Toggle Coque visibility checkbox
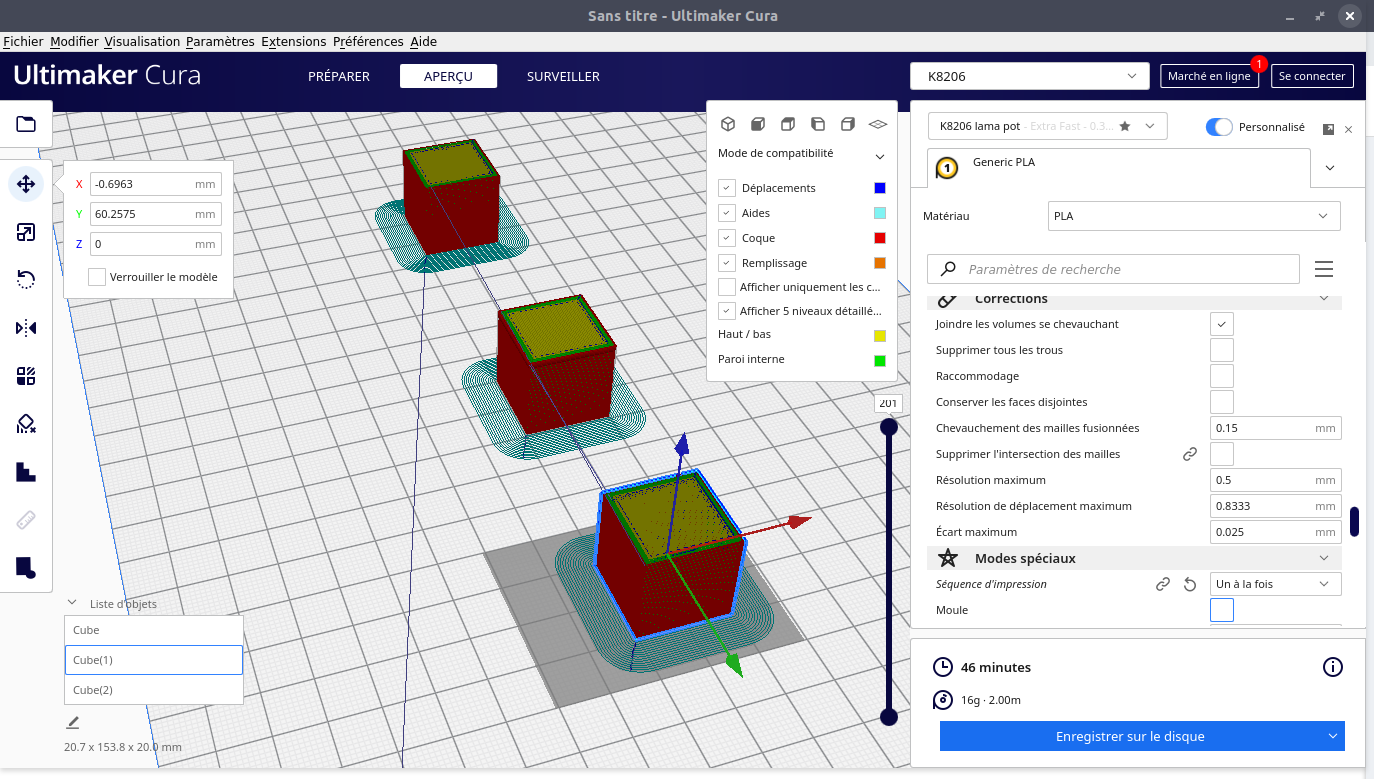Image resolution: width=1374 pixels, height=779 pixels. tap(727, 238)
